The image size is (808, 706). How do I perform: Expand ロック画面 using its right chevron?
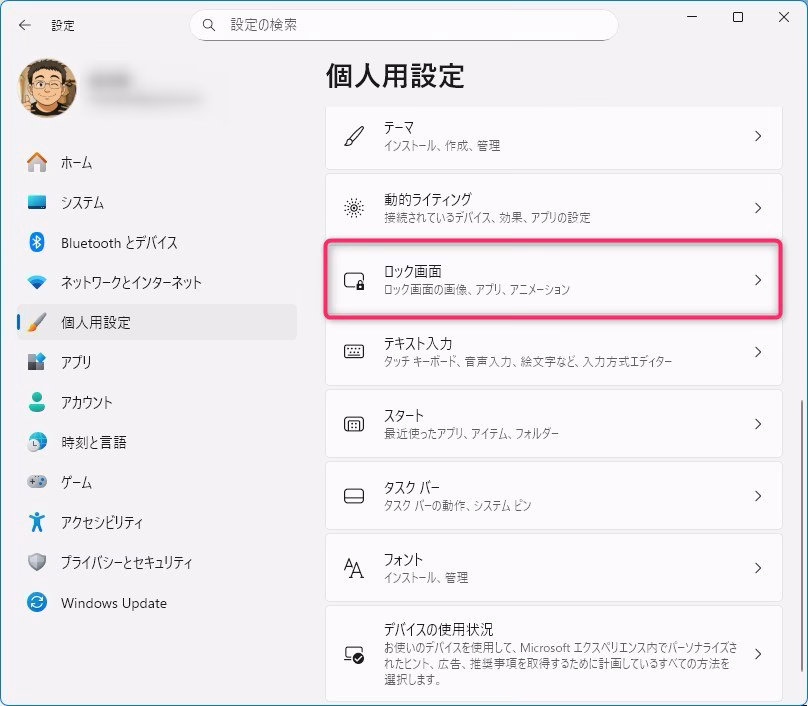(x=757, y=280)
